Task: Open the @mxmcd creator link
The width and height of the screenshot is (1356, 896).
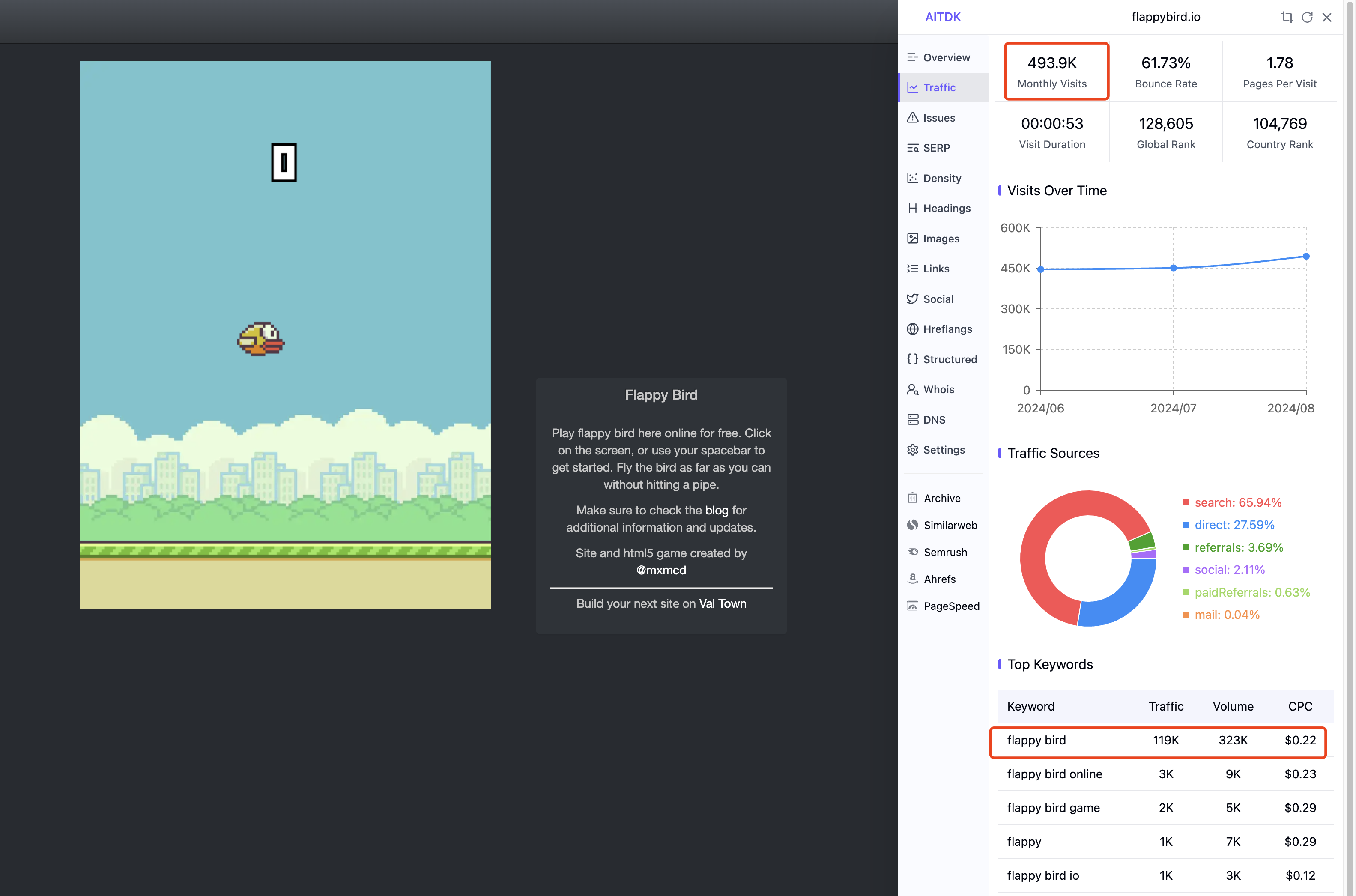Action: [661, 570]
